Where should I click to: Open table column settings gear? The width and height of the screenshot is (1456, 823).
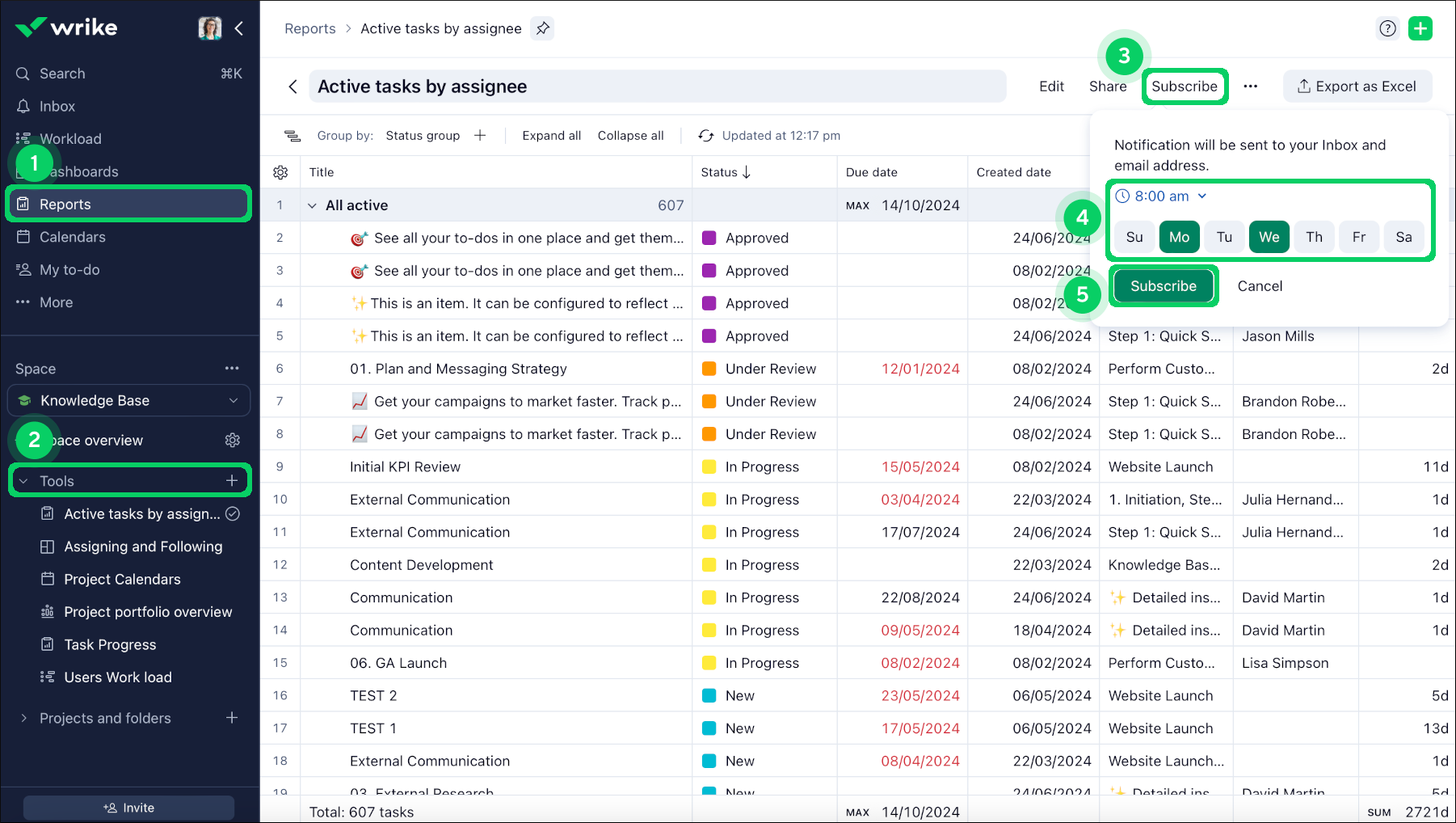pos(280,172)
